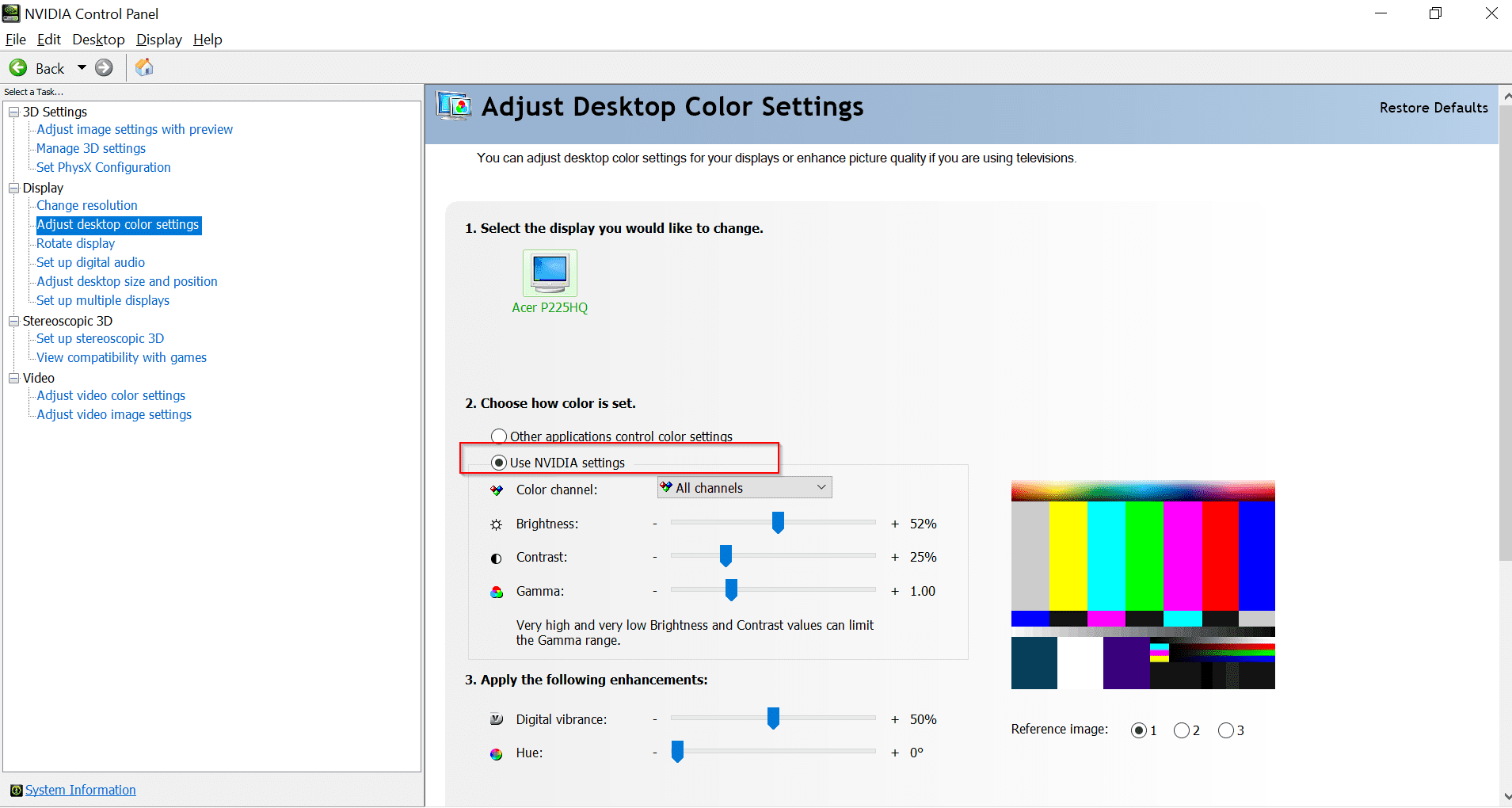Image resolution: width=1512 pixels, height=808 pixels.
Task: Click the Hue color wheel icon
Action: pyautogui.click(x=497, y=753)
